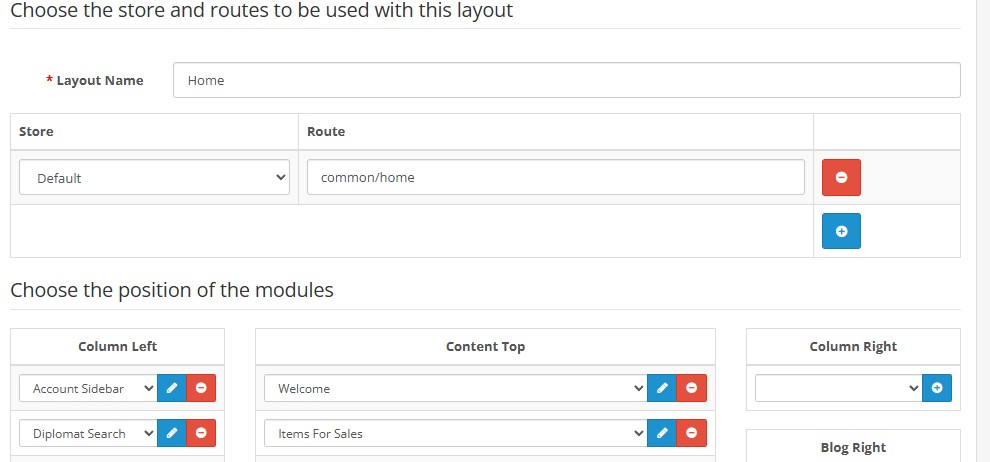The height and width of the screenshot is (462, 990).
Task: Click the Layout Name input field
Action: pyautogui.click(x=567, y=80)
